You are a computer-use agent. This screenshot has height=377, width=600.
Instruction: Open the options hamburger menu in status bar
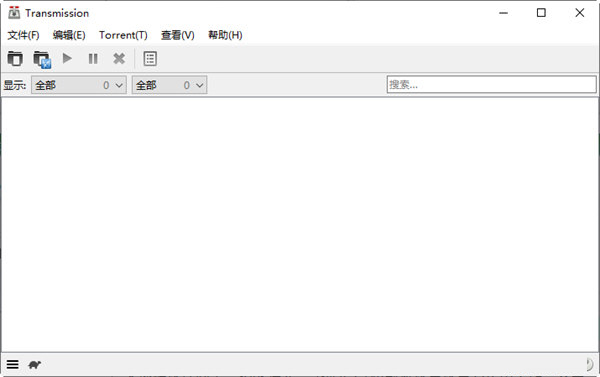13,364
